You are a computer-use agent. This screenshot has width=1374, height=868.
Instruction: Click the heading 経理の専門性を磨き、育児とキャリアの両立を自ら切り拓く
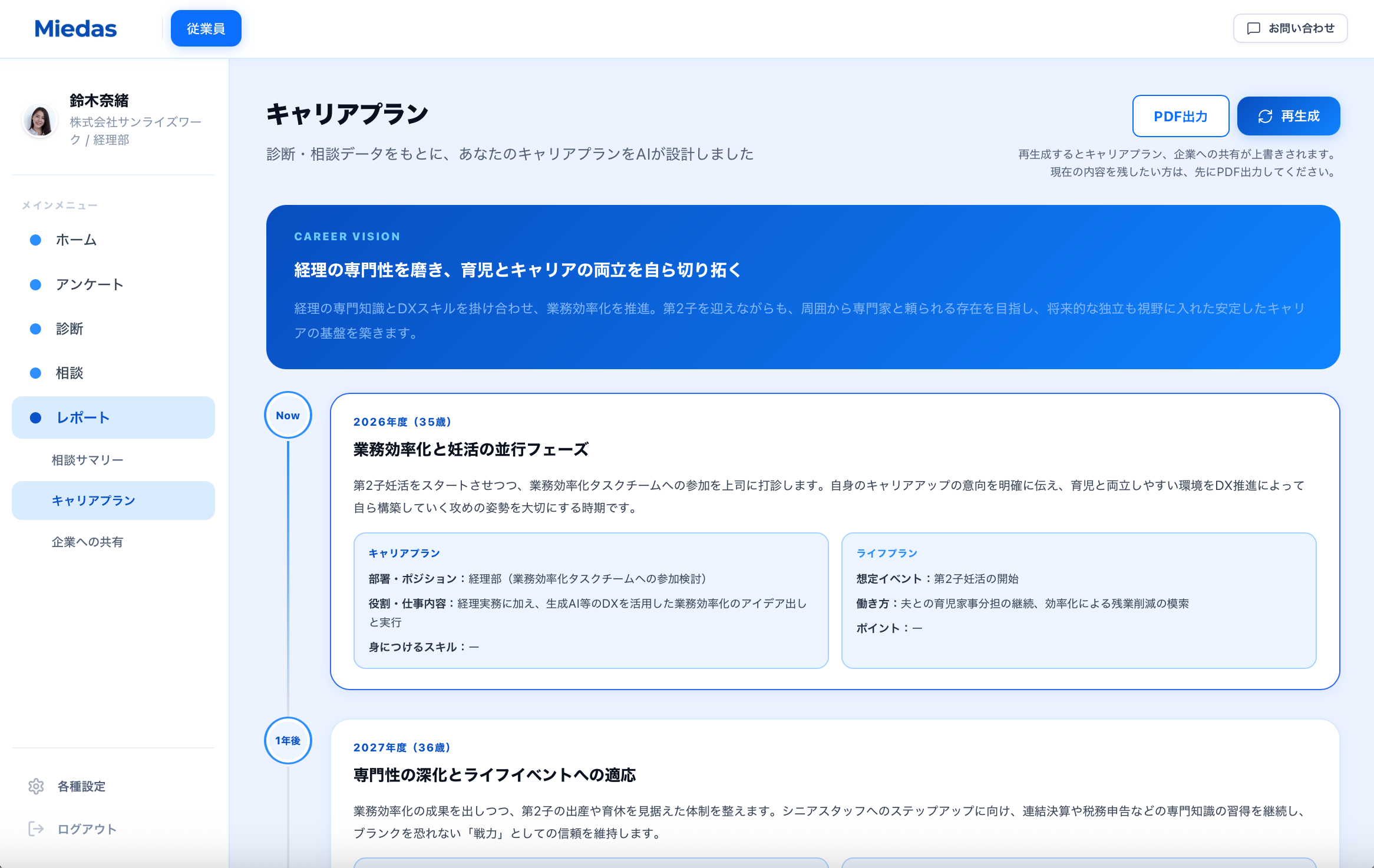click(x=518, y=270)
